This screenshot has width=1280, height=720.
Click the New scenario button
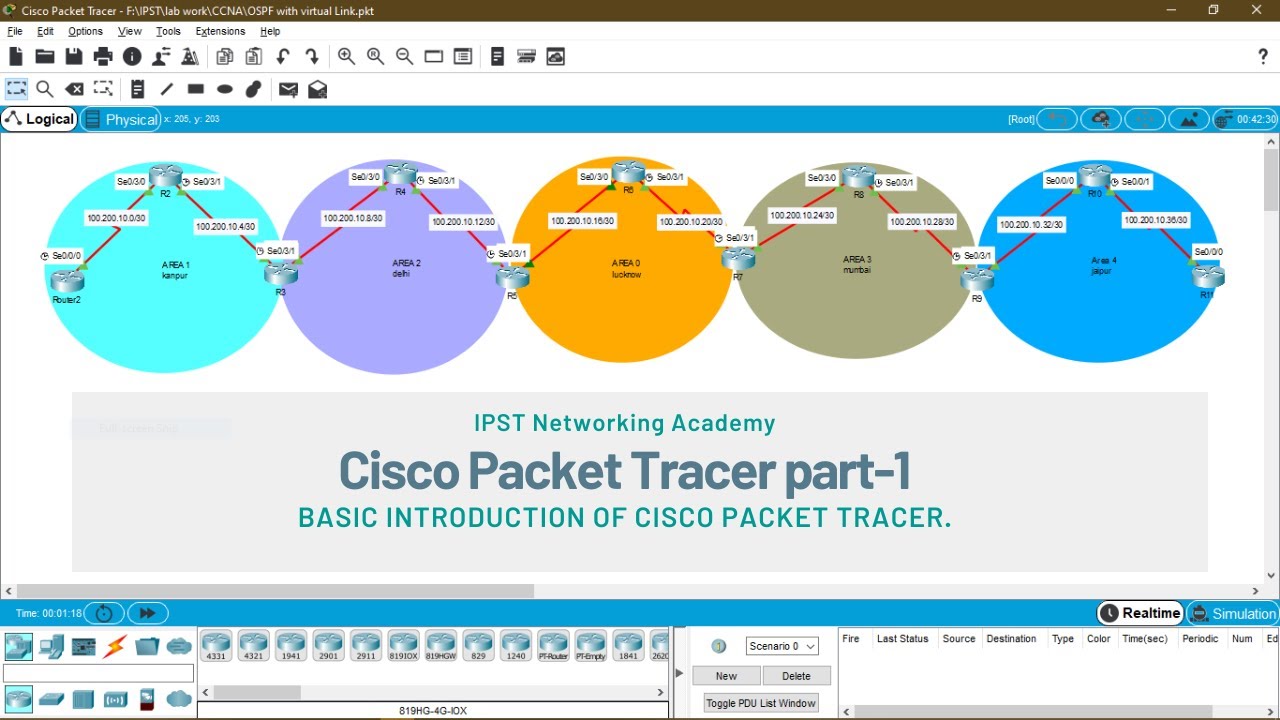[726, 676]
